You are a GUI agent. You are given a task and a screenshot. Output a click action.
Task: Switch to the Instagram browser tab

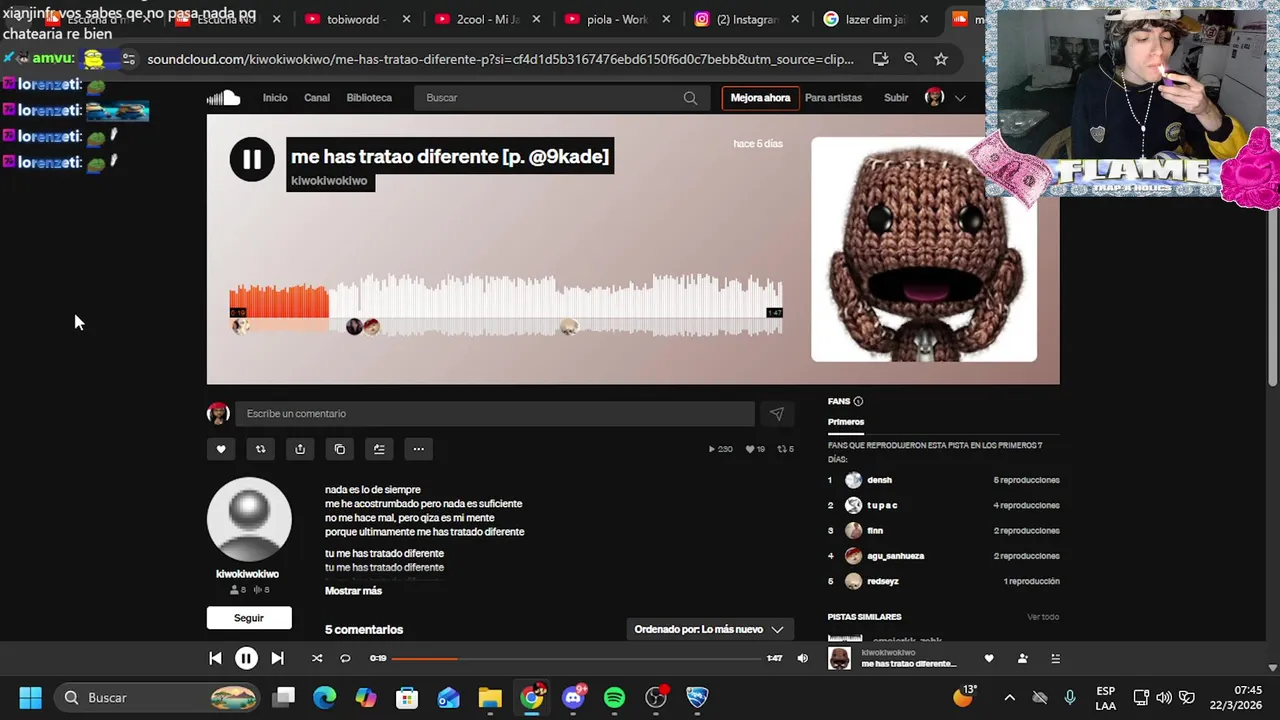[x=747, y=19]
